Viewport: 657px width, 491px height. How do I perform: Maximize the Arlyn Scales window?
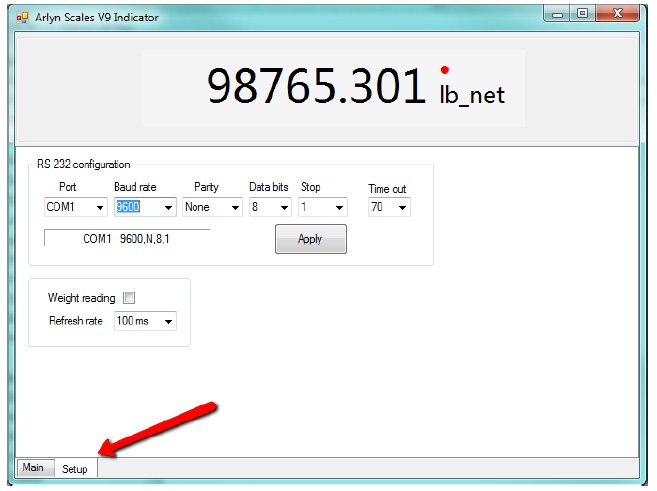582,13
